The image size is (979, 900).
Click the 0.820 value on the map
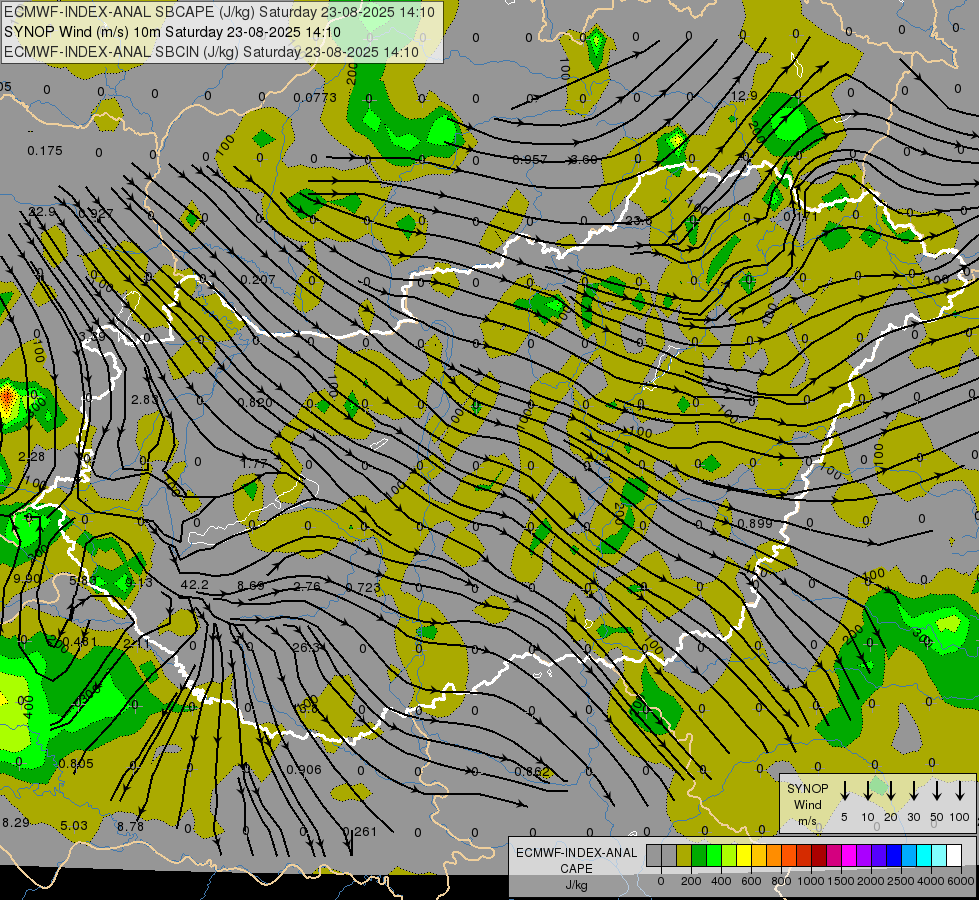[x=255, y=403]
